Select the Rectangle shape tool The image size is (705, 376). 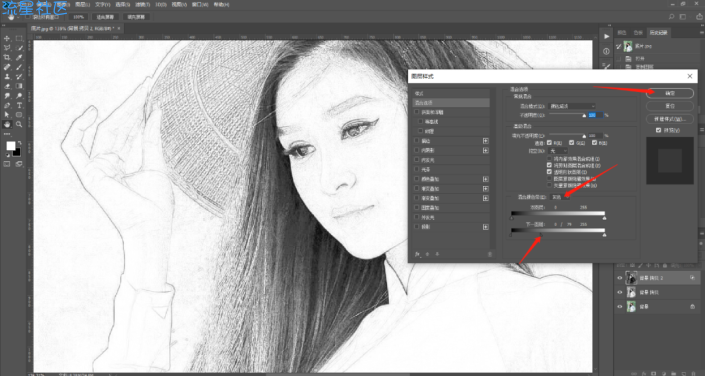click(19, 115)
